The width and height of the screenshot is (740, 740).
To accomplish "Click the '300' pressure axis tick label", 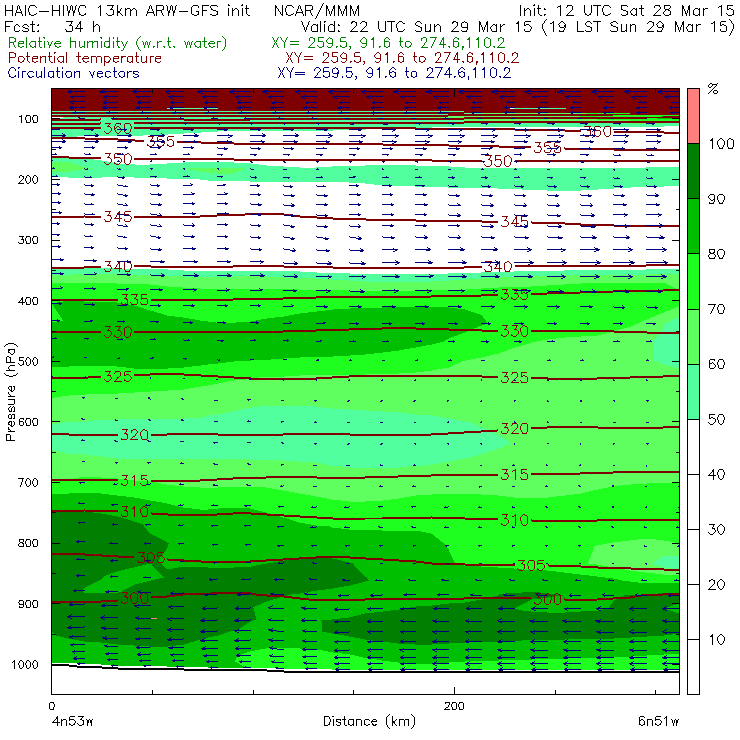I will [x=28, y=240].
